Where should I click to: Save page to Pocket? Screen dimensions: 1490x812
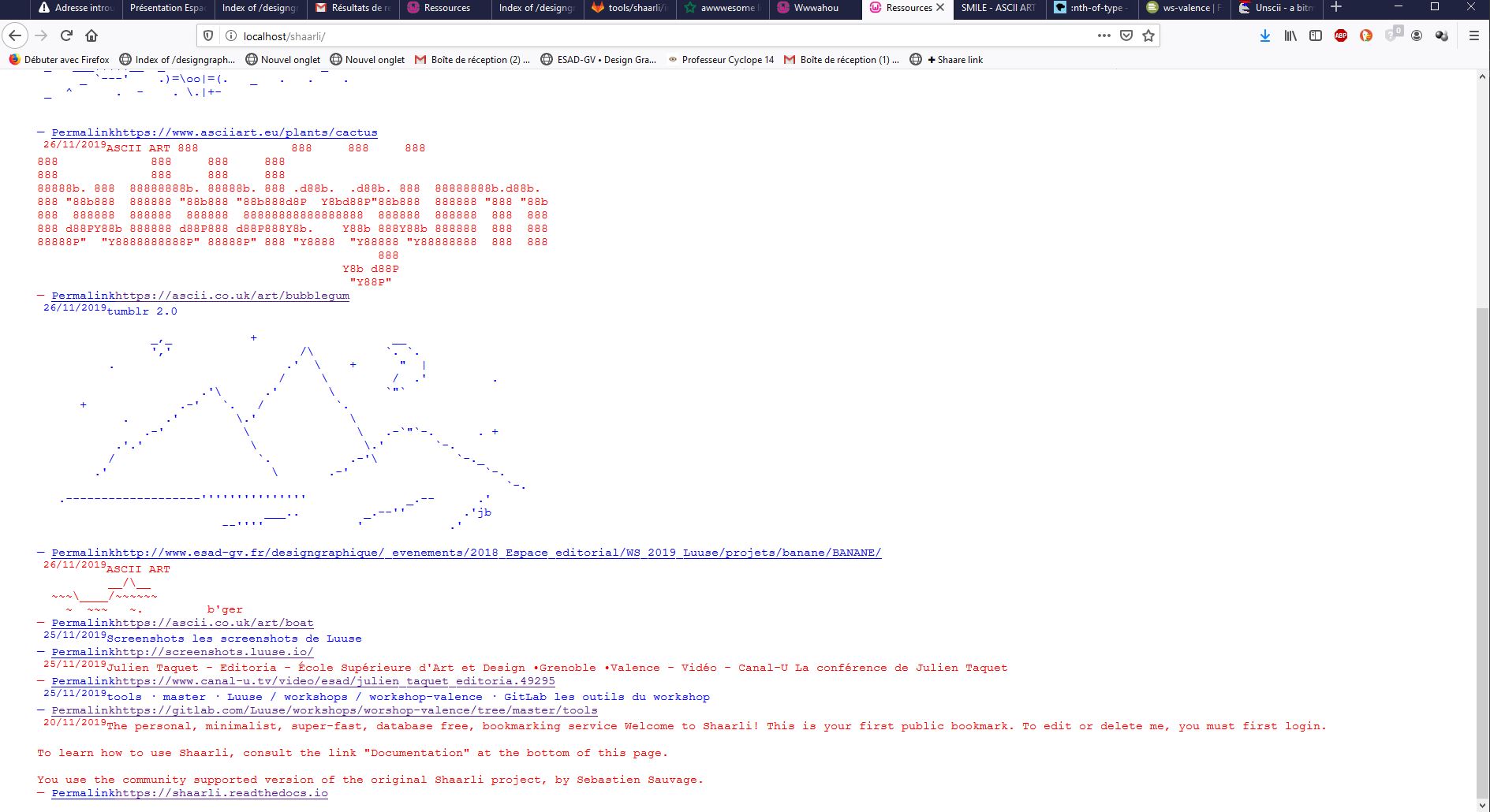pos(1126,35)
